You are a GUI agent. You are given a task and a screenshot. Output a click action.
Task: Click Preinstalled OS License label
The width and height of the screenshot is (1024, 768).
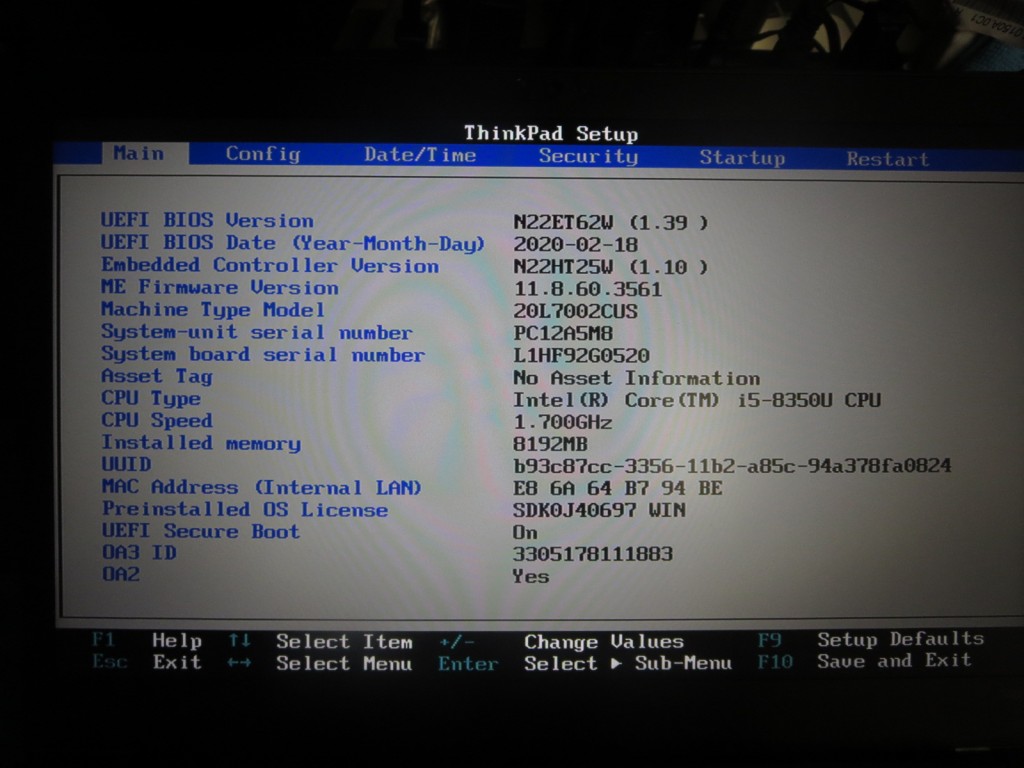[x=245, y=509]
